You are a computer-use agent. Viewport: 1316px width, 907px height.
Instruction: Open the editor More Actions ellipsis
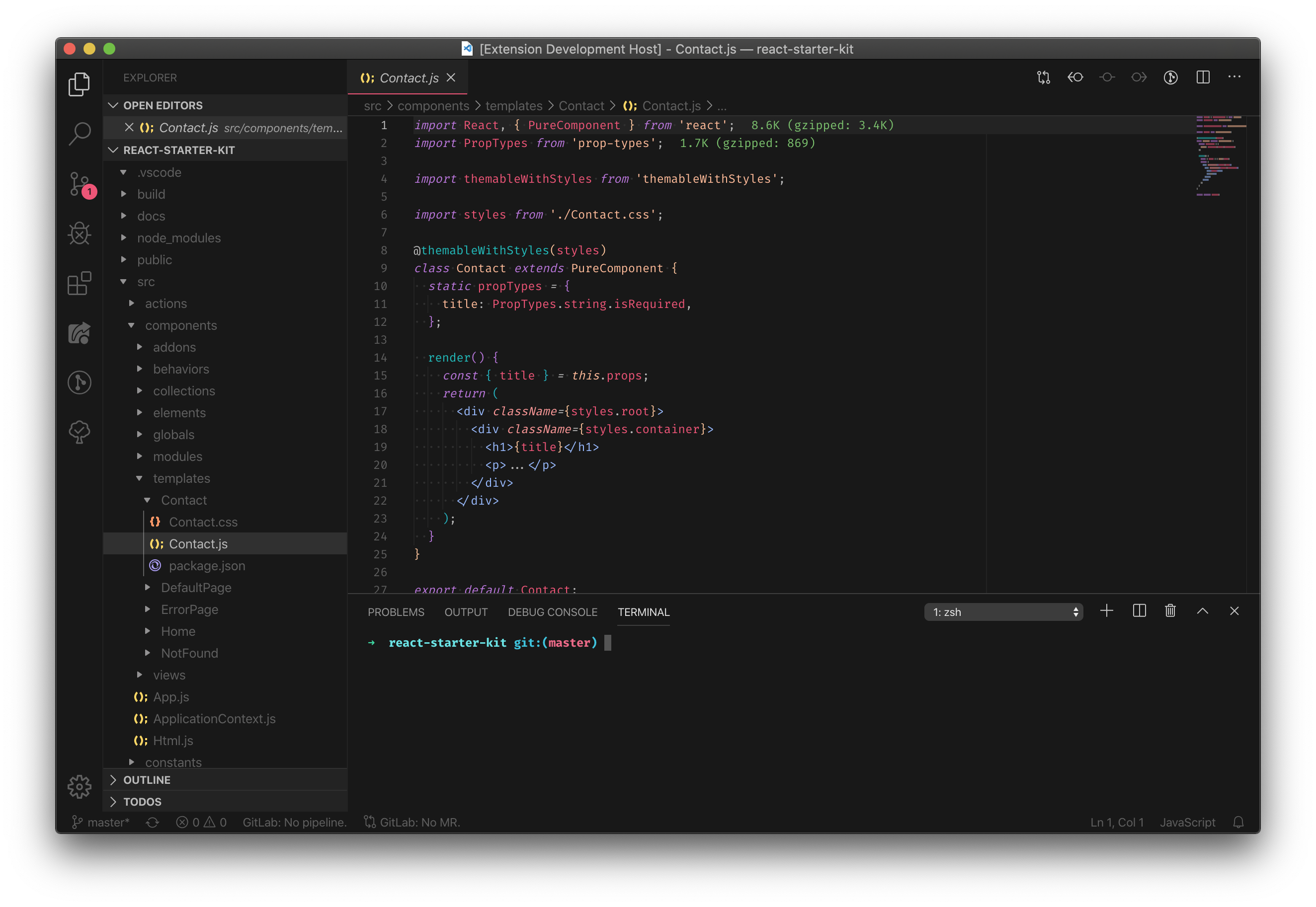(1234, 76)
